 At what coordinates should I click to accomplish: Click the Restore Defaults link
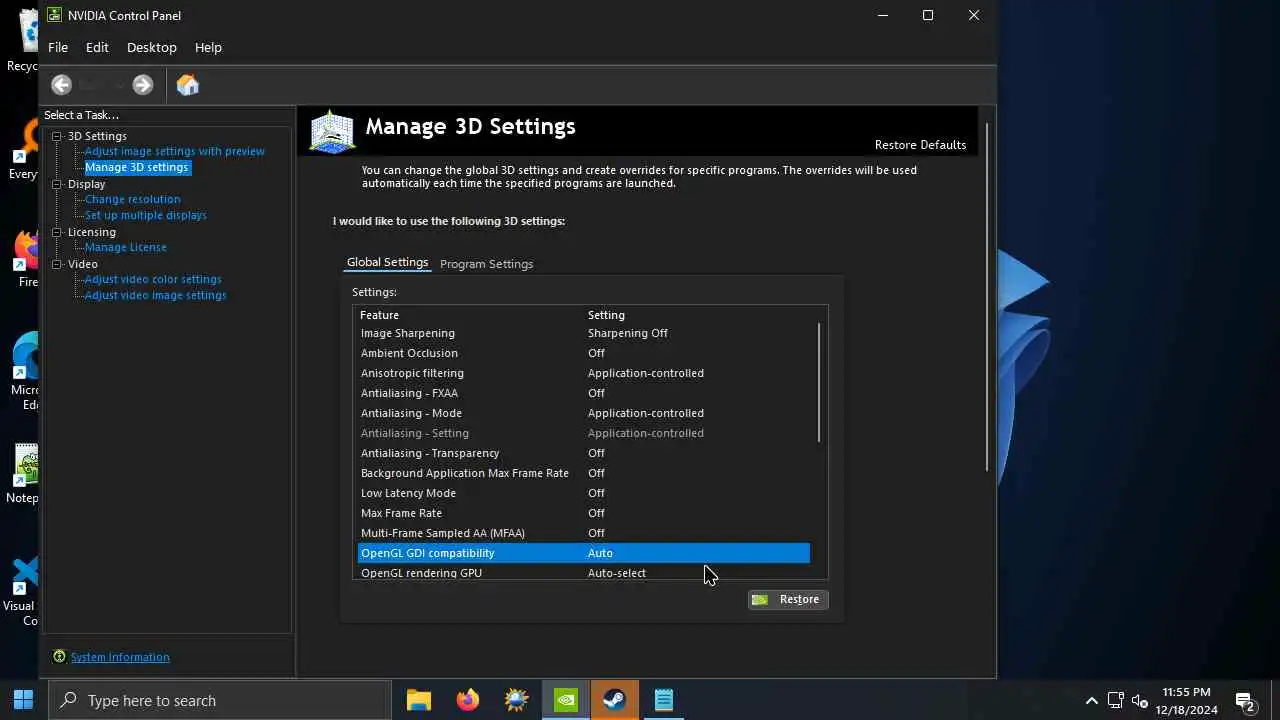920,145
